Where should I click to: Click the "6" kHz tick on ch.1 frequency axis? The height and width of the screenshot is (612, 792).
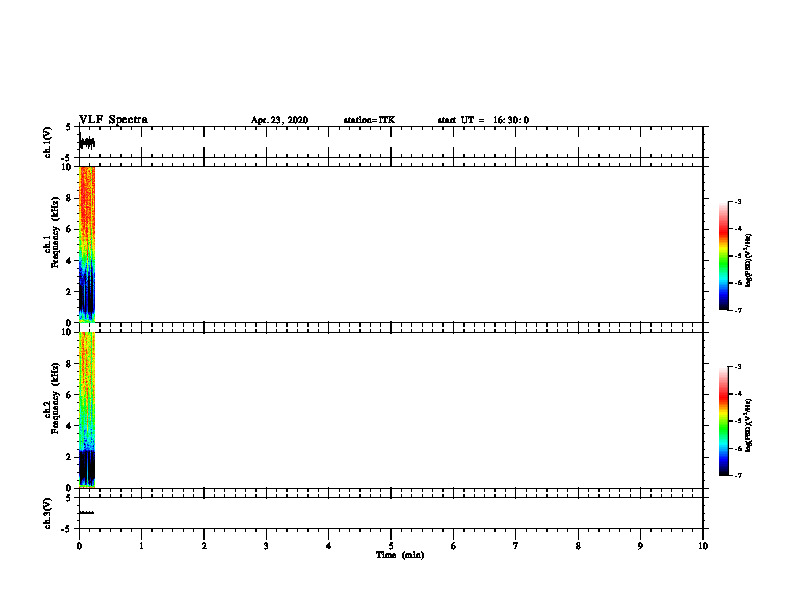[69, 229]
